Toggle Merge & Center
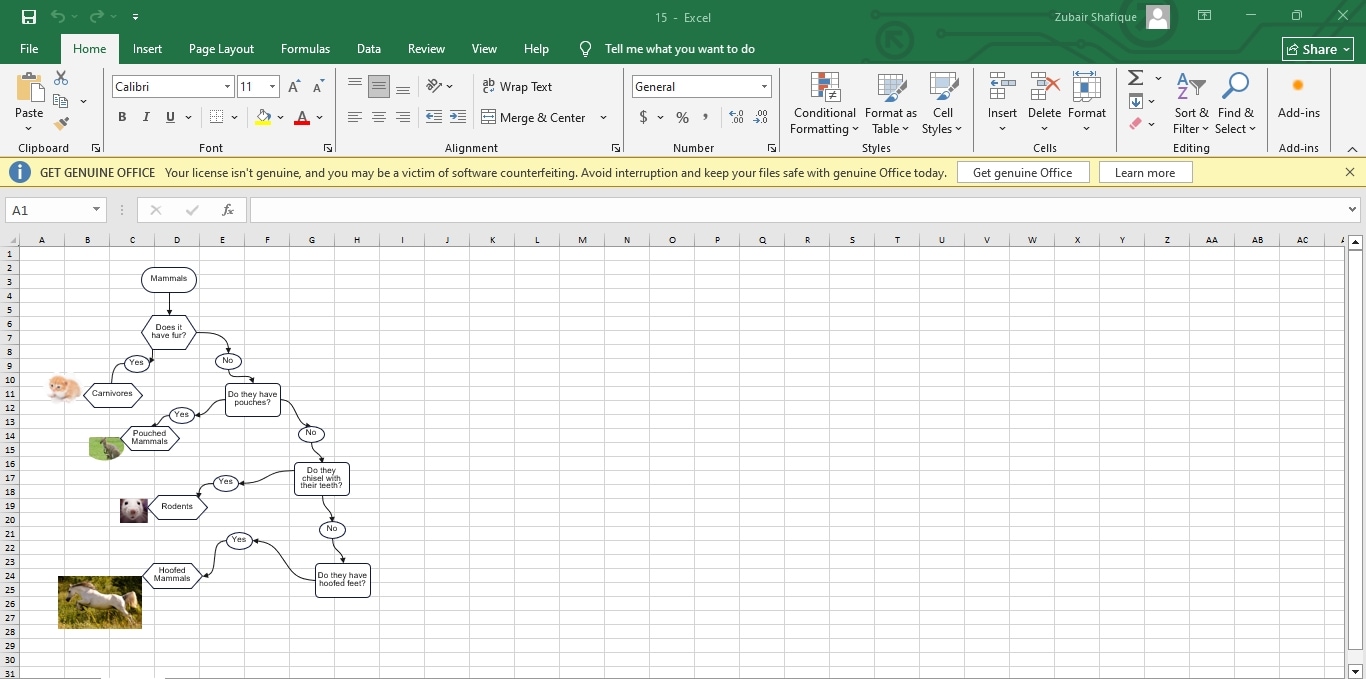This screenshot has height=679, width=1366. [x=537, y=117]
